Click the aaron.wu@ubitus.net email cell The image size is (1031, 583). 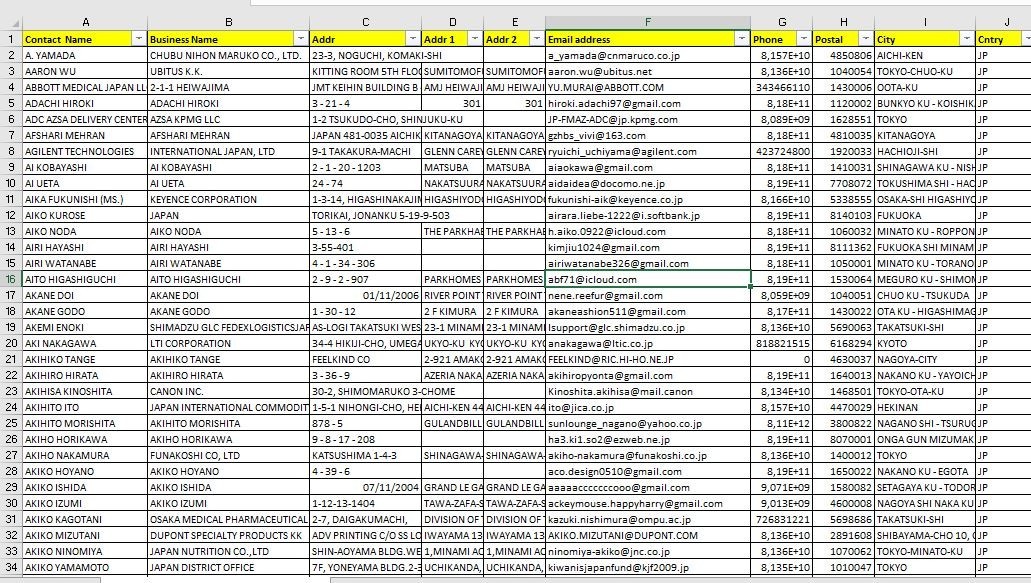click(648, 72)
